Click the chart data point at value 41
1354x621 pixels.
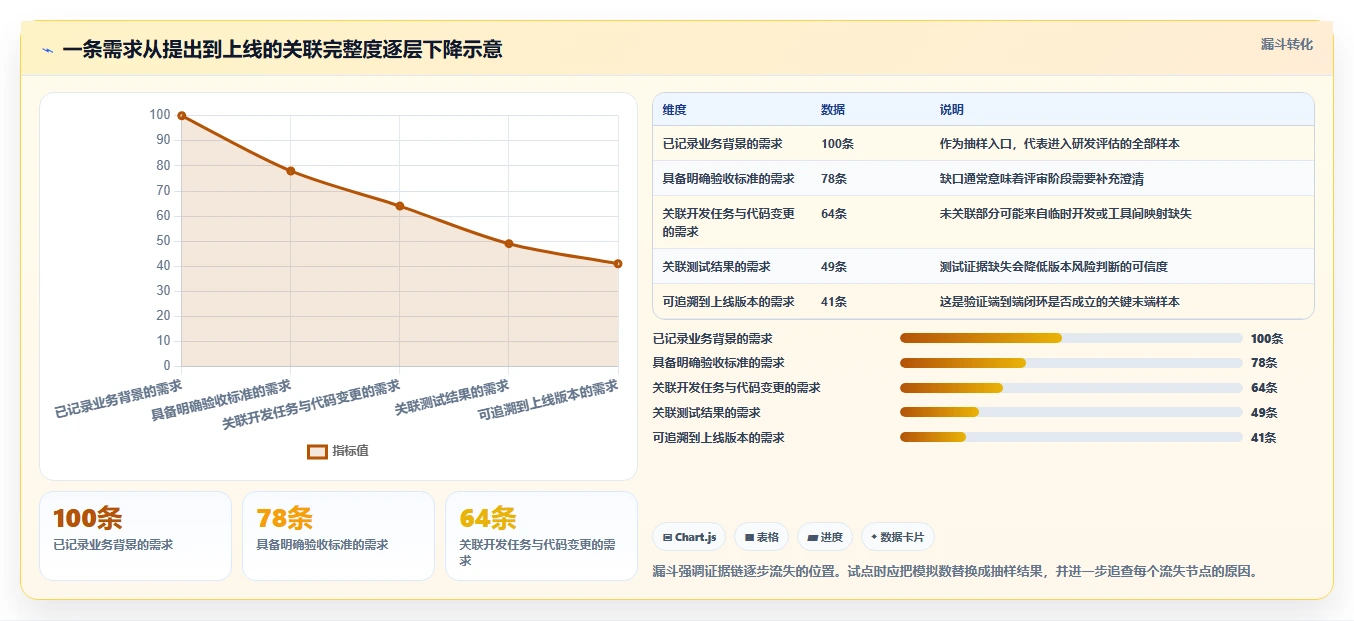pos(618,264)
